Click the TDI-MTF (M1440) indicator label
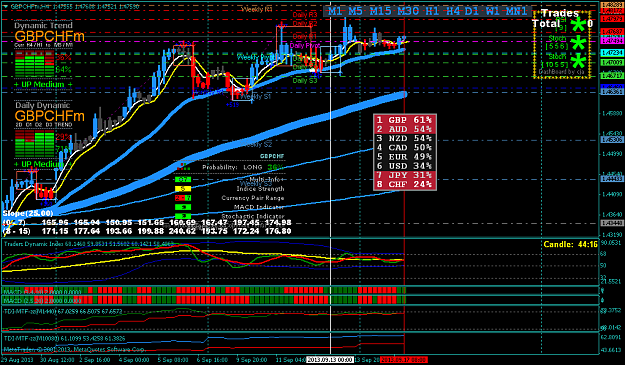This screenshot has height=365, width=625. [x=63, y=311]
